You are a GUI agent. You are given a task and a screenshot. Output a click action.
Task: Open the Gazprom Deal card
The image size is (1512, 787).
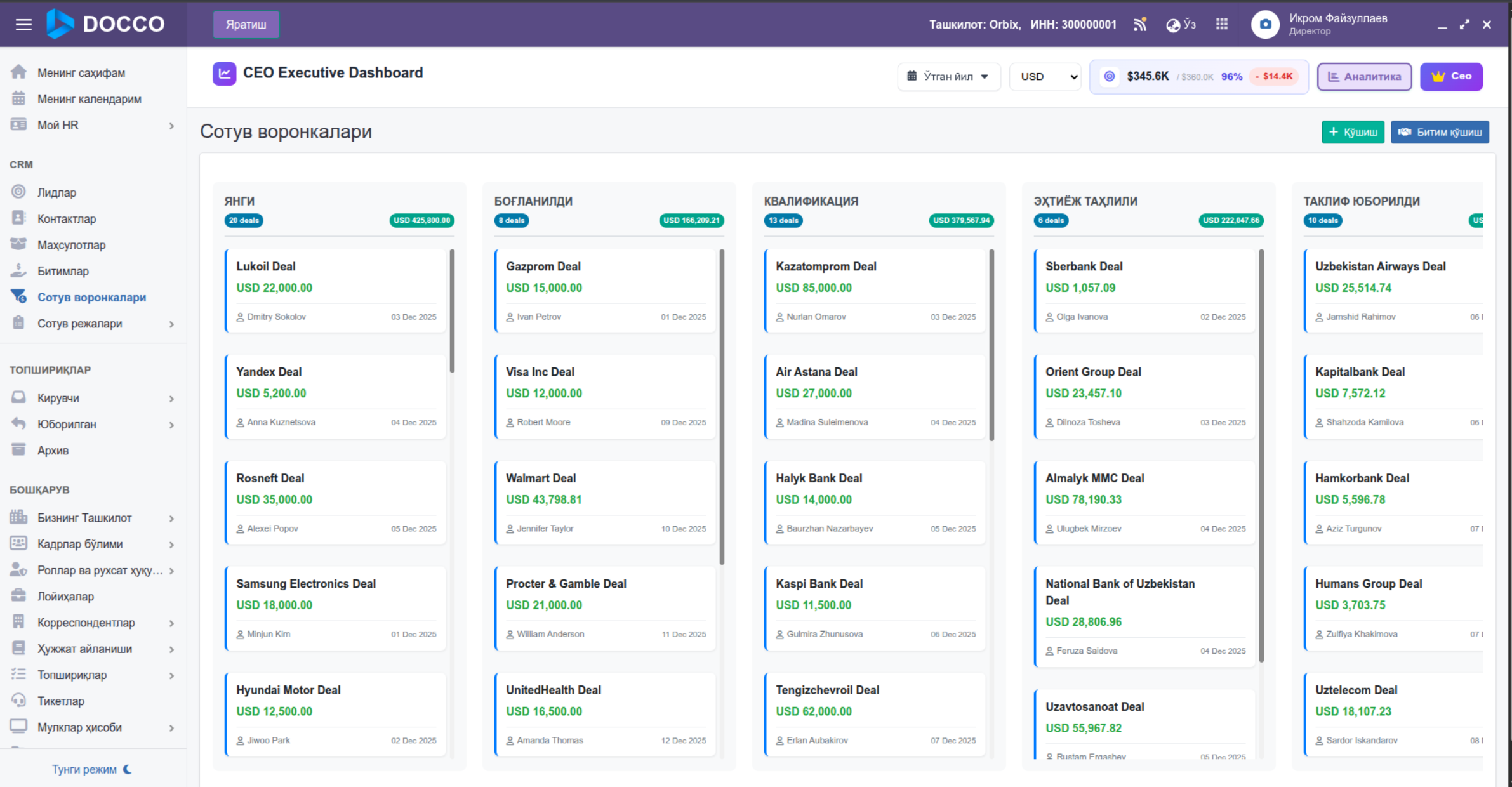(x=605, y=290)
